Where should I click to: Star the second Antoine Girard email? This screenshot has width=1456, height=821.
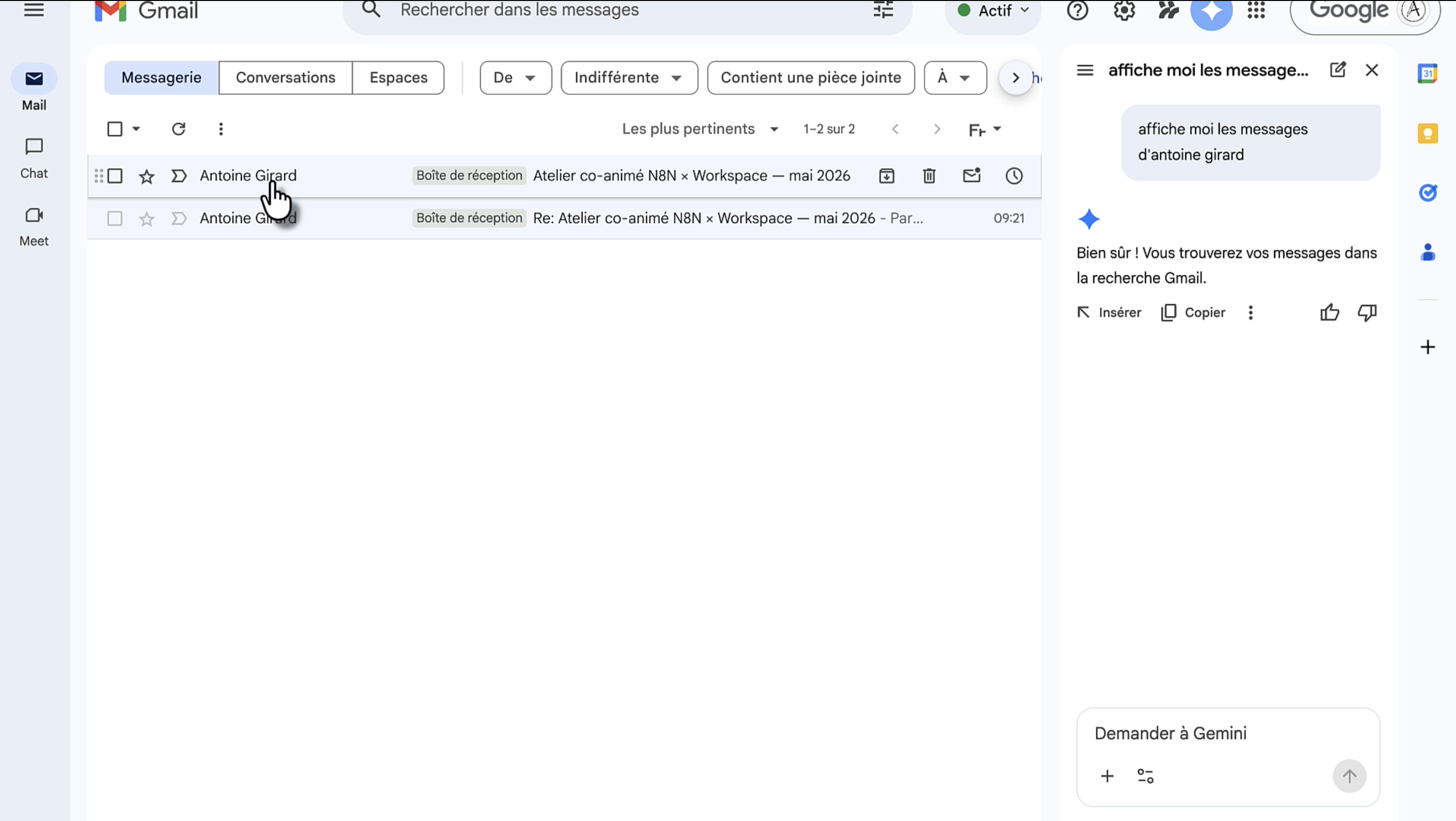pos(146,219)
